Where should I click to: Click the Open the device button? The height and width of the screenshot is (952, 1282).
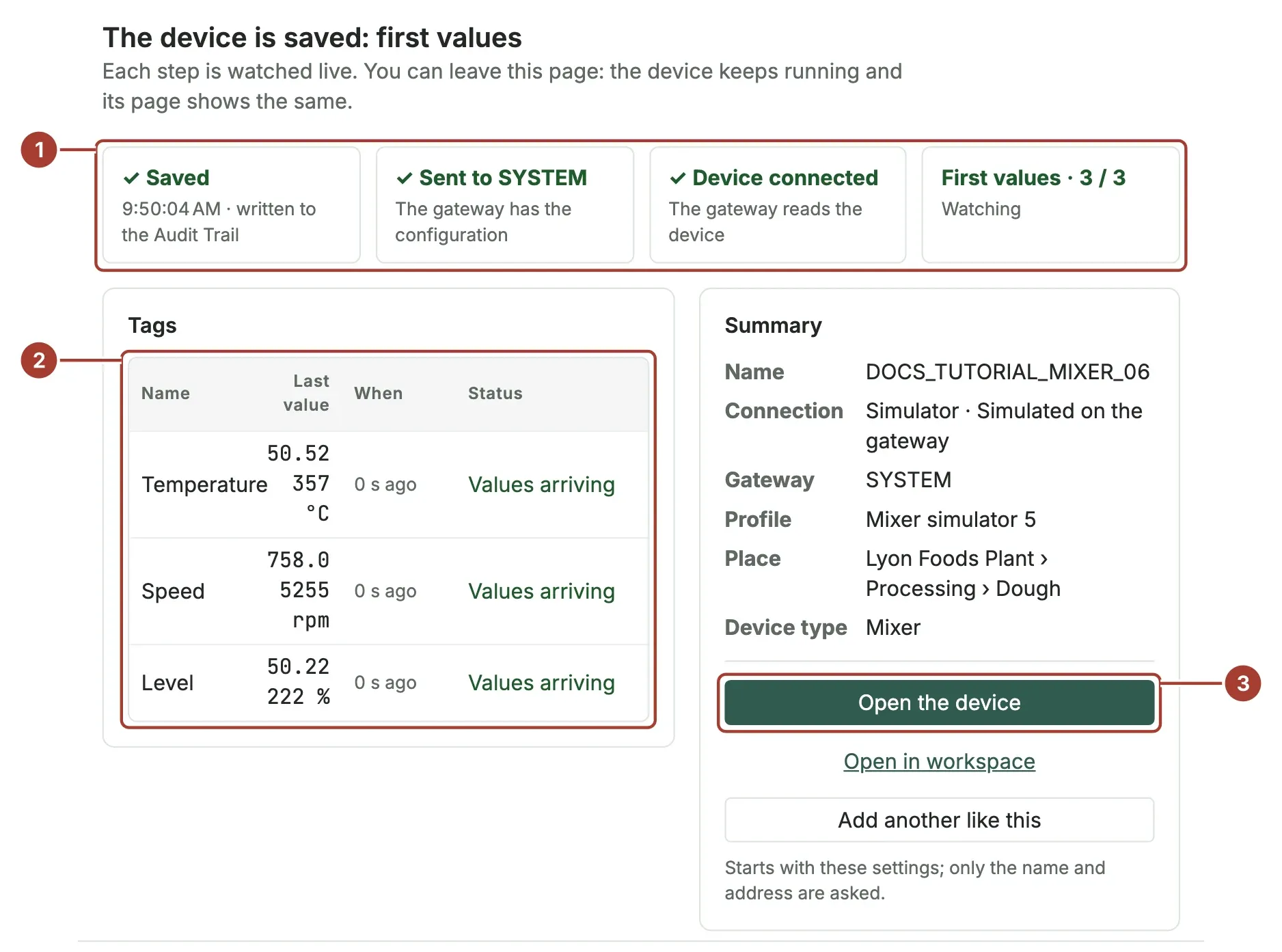939,703
